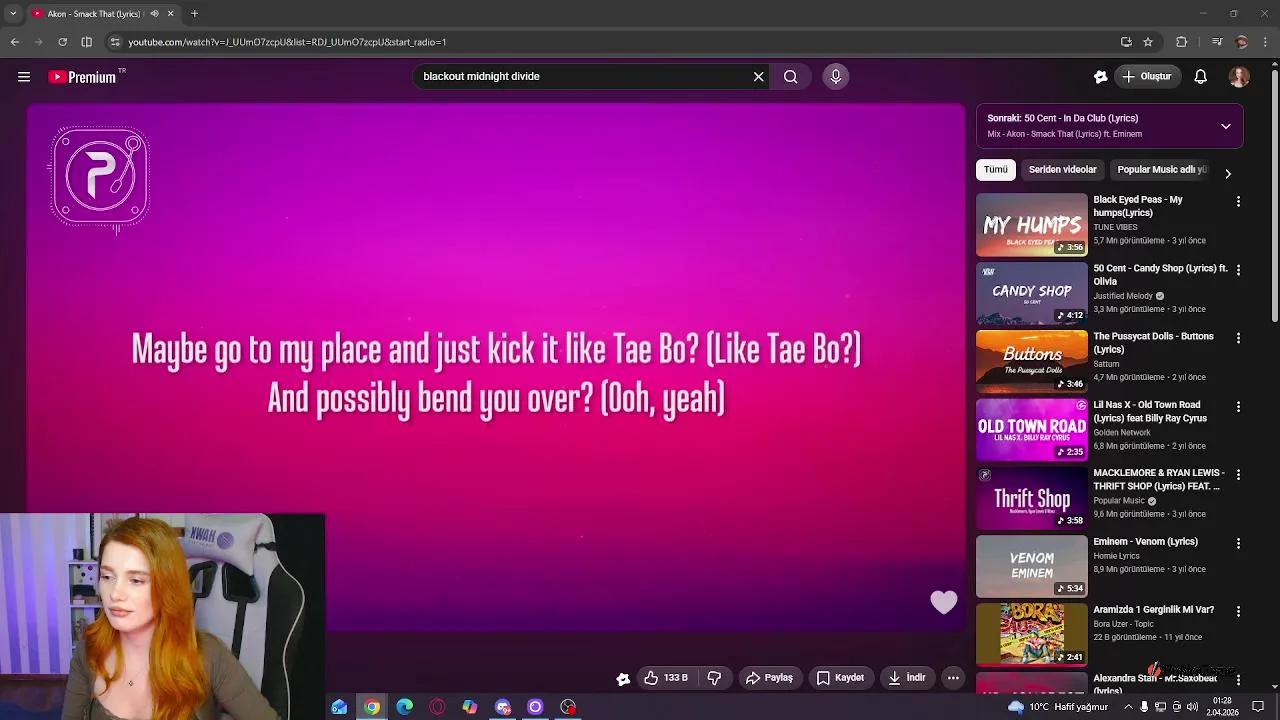
Task: Start voice search with microphone
Action: [x=836, y=76]
